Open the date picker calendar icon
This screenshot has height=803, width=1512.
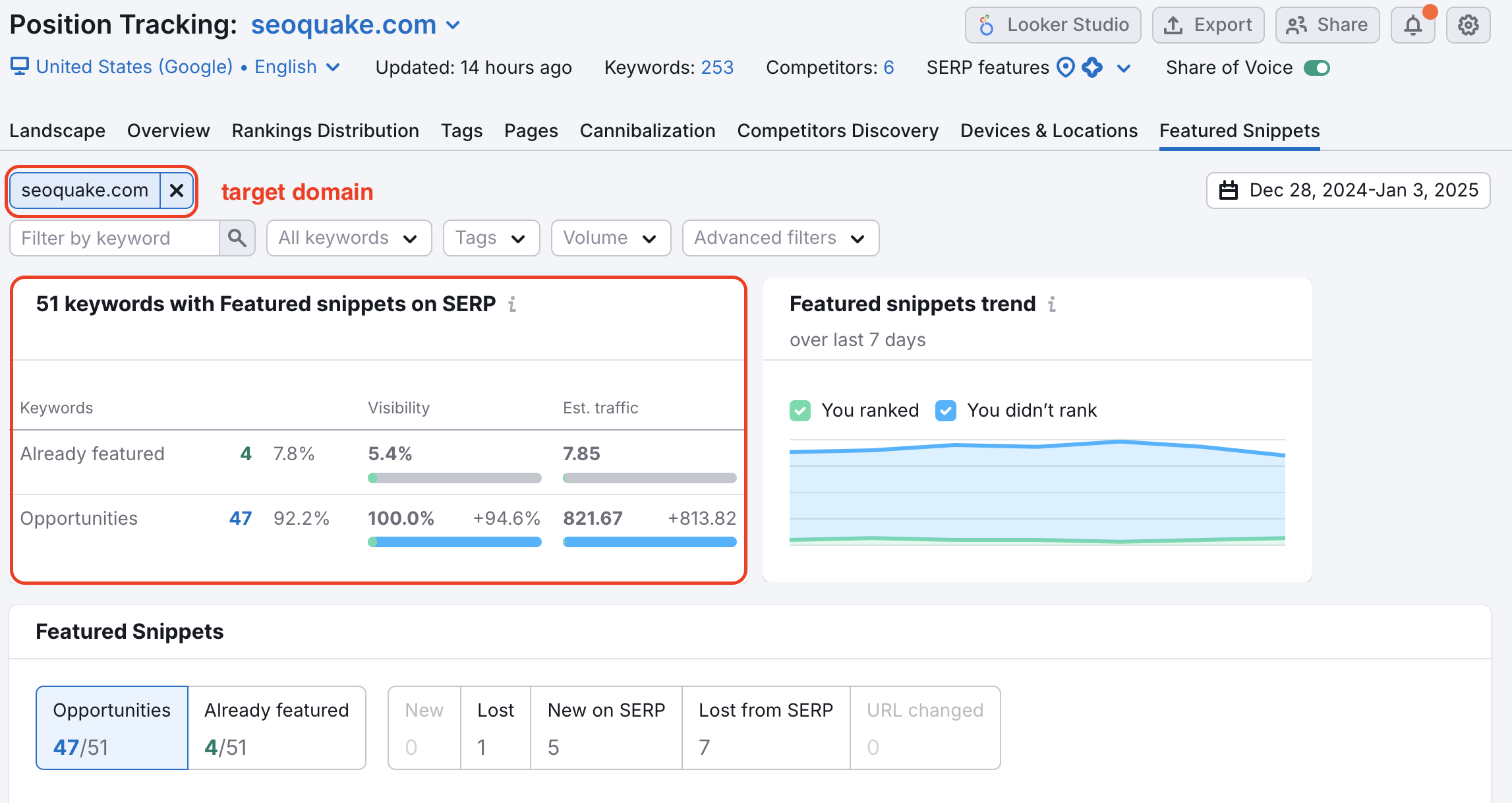point(1229,190)
